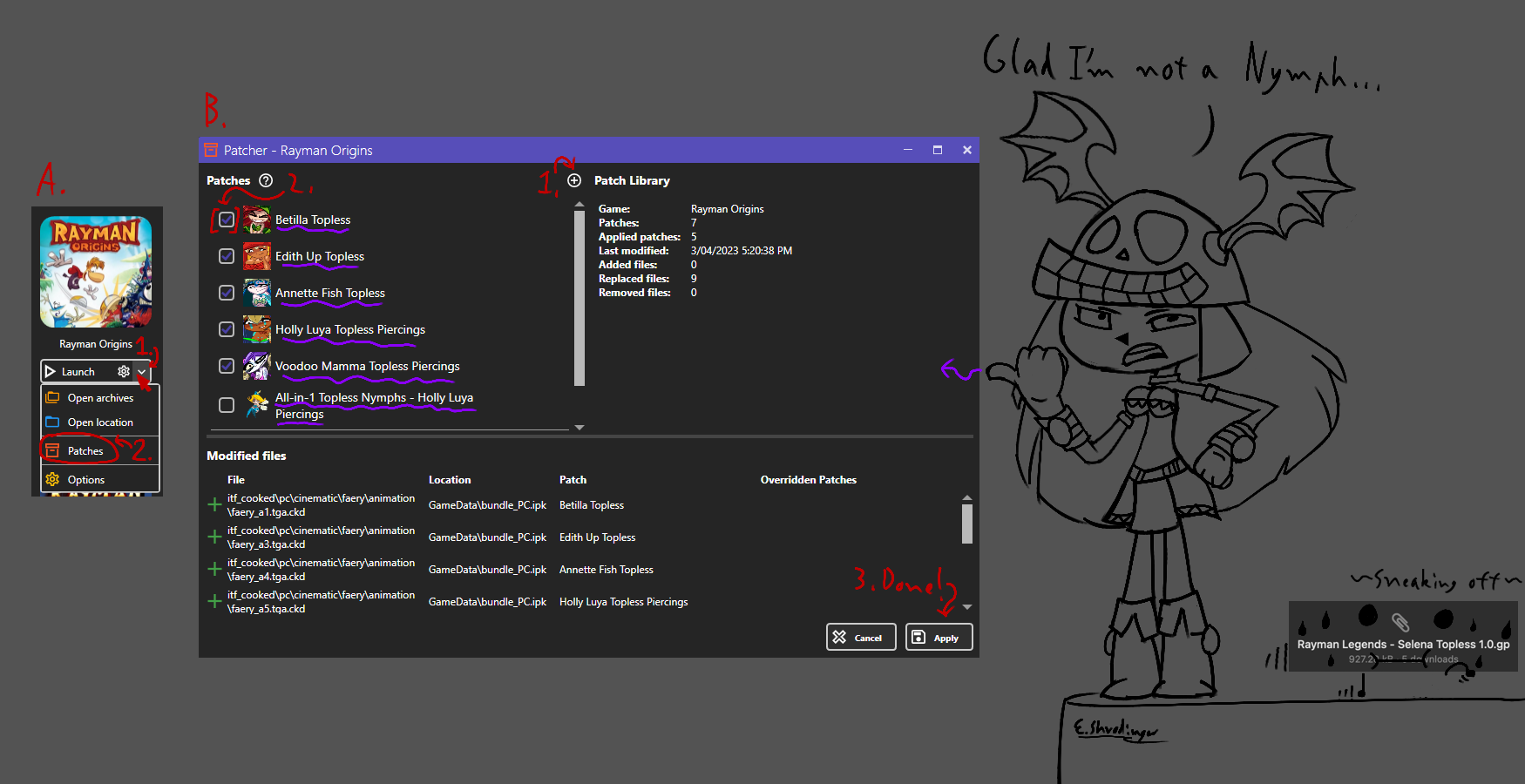Click the green plus icon for faery_a5.tga.ckd
The image size is (1525, 784).
pos(214,601)
